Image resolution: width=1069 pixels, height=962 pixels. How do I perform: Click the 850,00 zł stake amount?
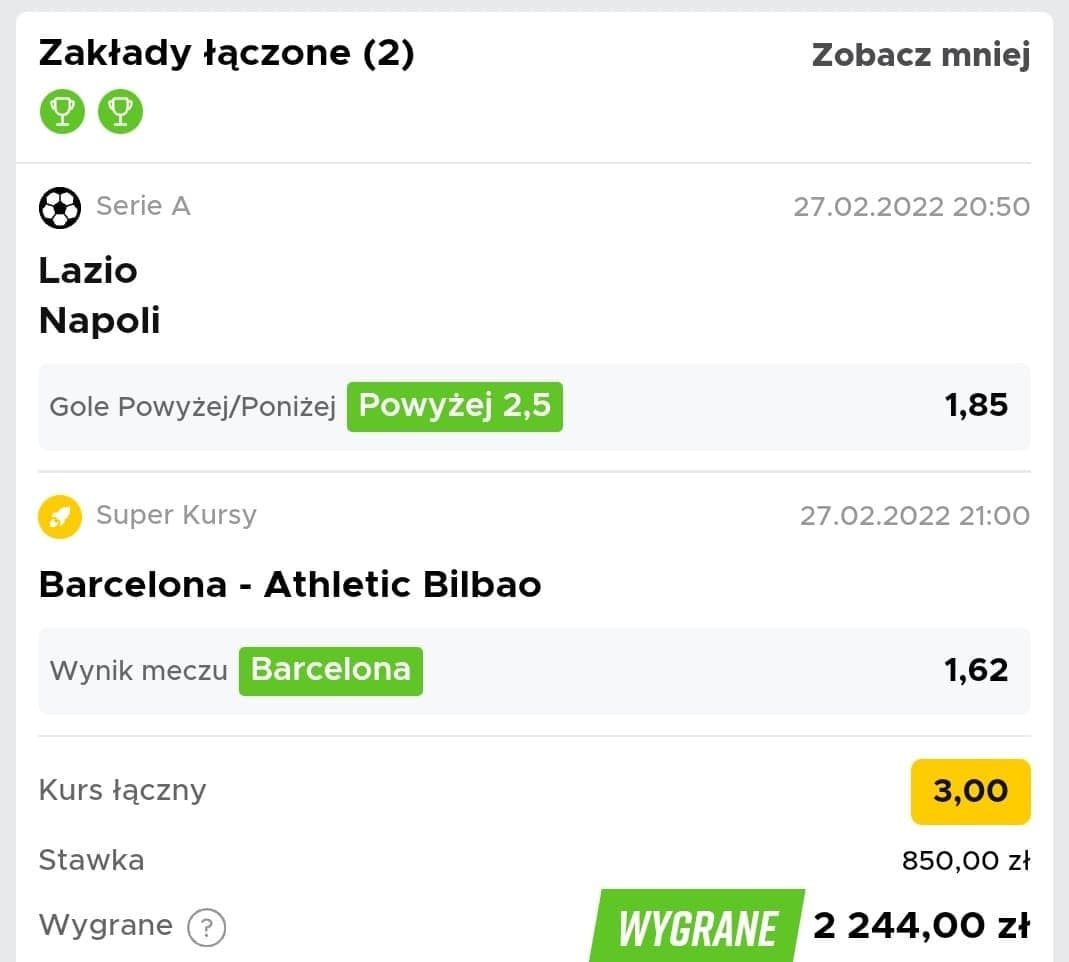(965, 860)
